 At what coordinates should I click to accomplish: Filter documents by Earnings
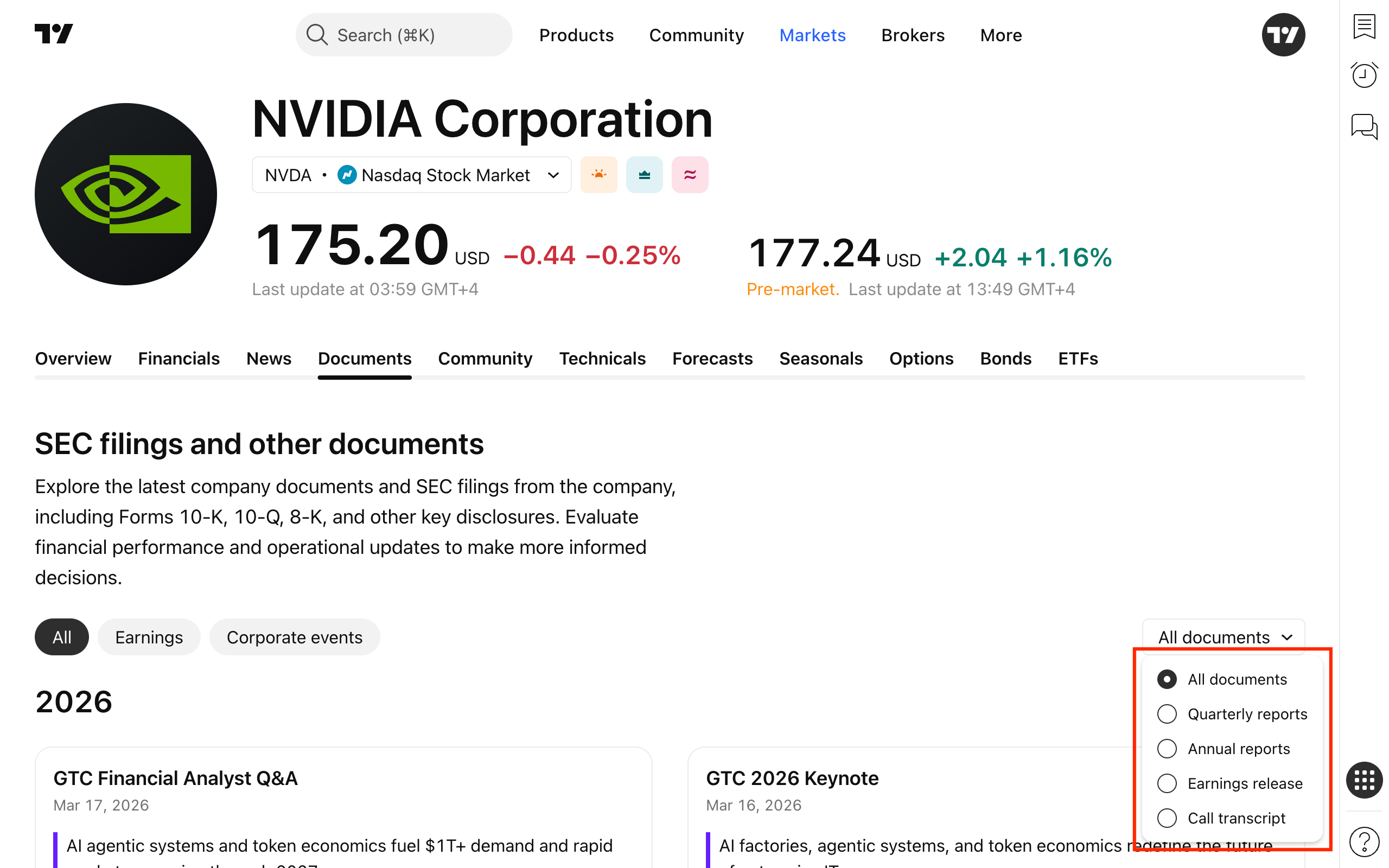click(x=149, y=637)
